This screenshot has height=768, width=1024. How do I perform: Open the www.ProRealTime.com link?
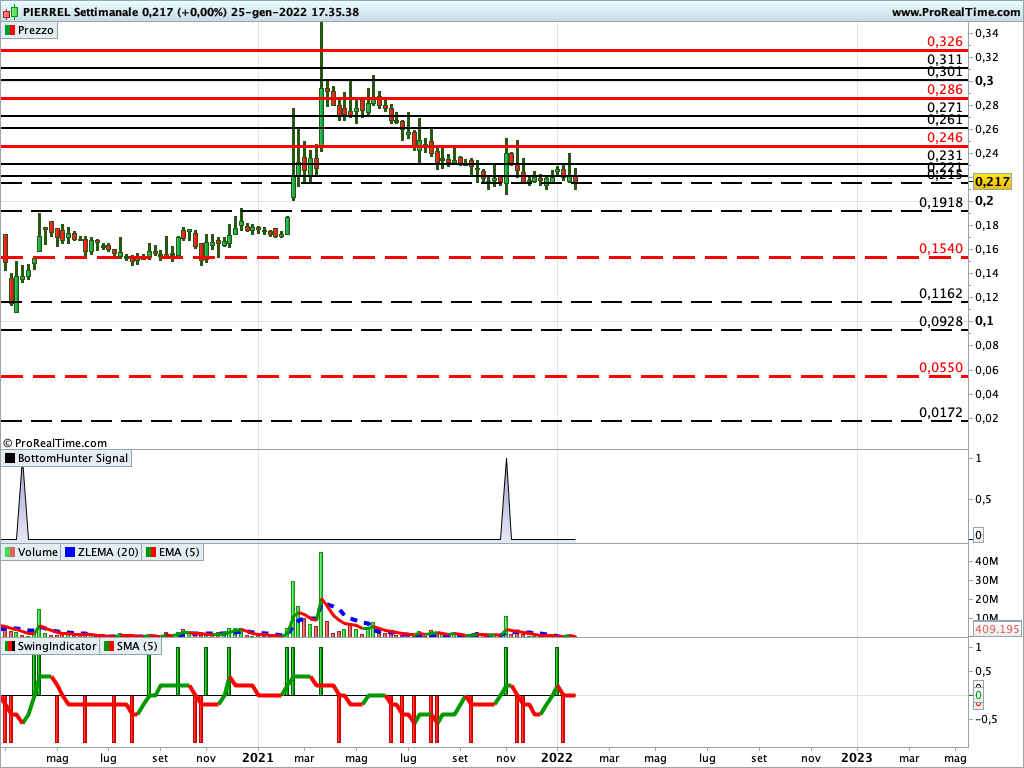953,12
